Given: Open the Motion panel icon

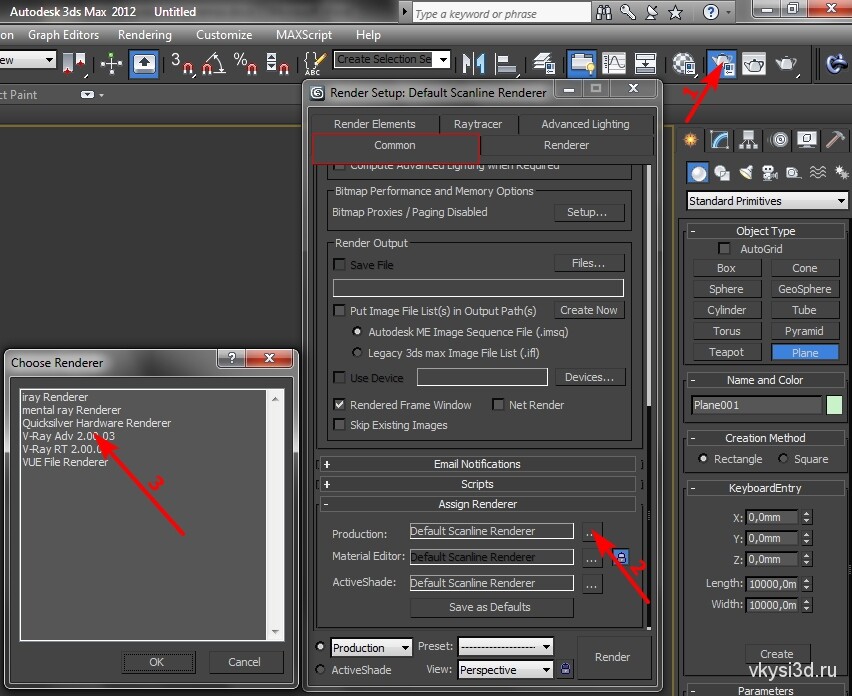Looking at the screenshot, I should [x=780, y=140].
